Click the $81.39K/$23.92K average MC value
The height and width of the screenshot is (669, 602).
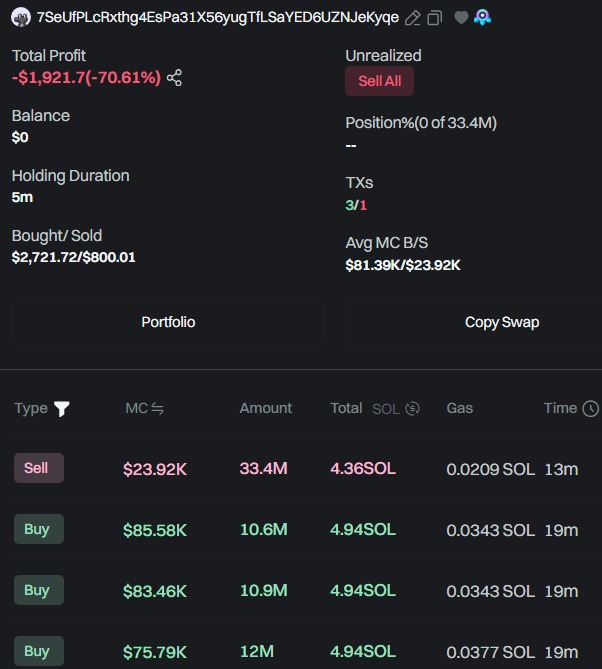tap(403, 265)
